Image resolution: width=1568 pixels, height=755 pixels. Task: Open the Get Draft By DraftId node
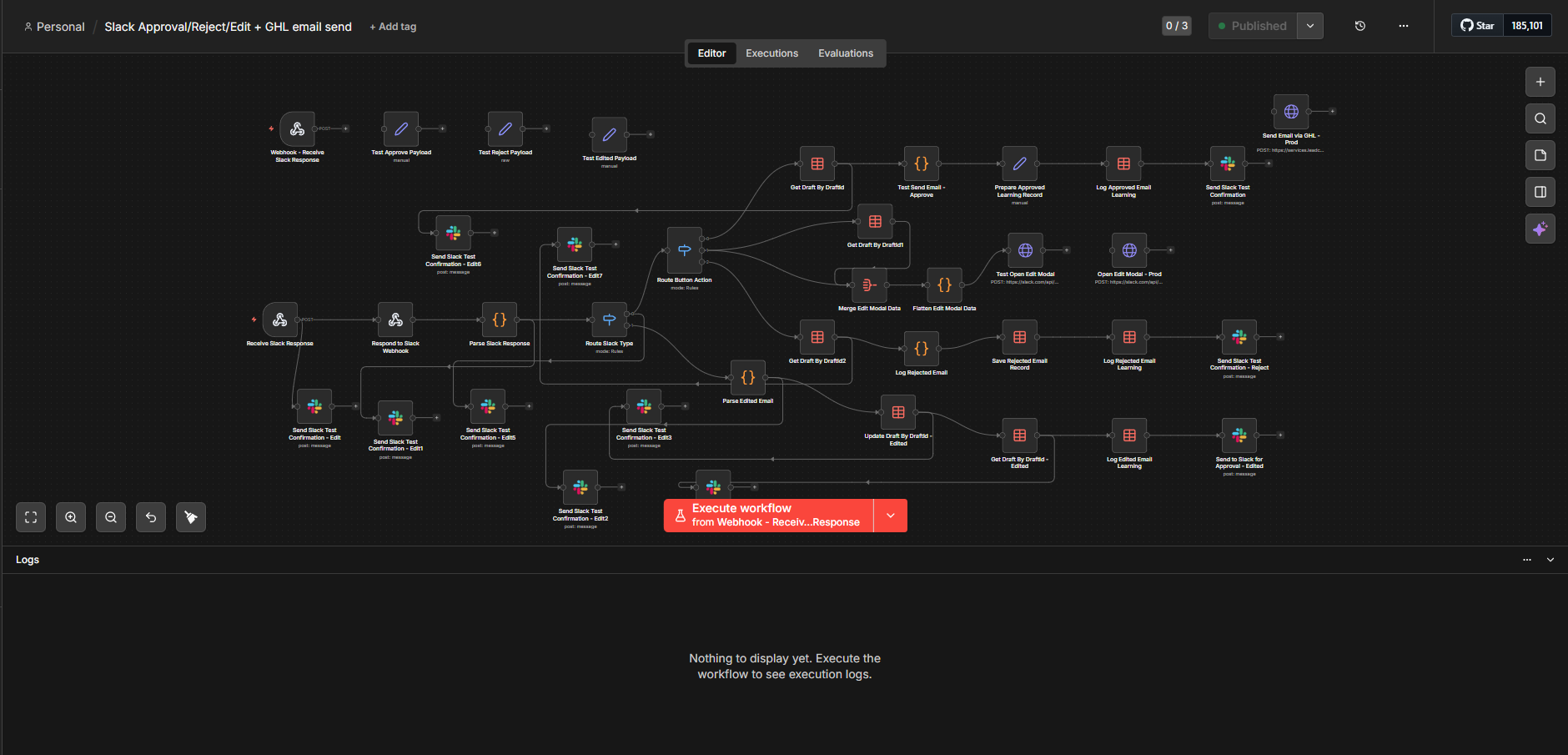[817, 164]
